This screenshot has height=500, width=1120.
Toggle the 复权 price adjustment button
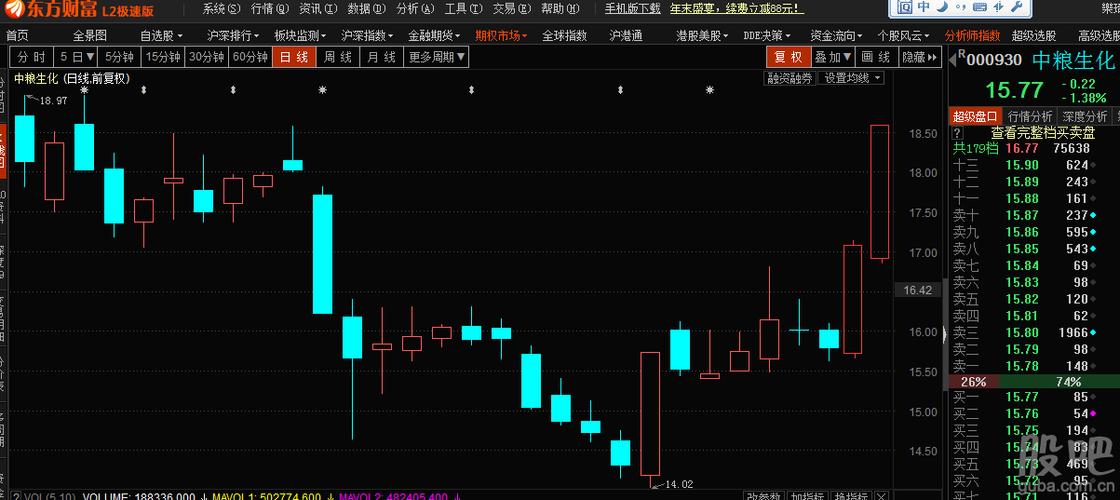point(789,57)
